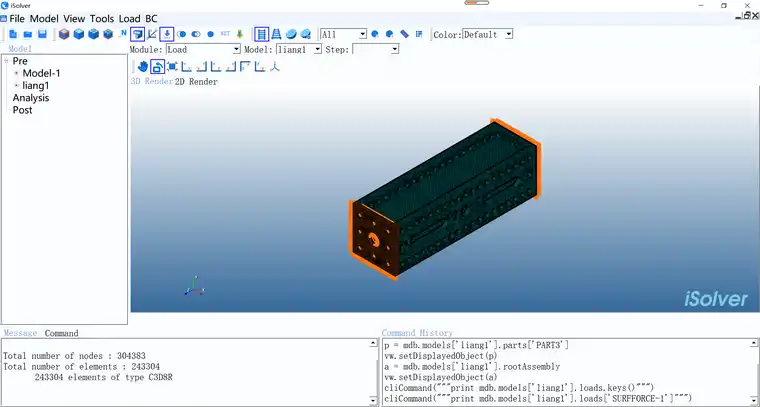Expand the Model-1 tree node
Viewport: 760px width, 407px height.
[16, 73]
